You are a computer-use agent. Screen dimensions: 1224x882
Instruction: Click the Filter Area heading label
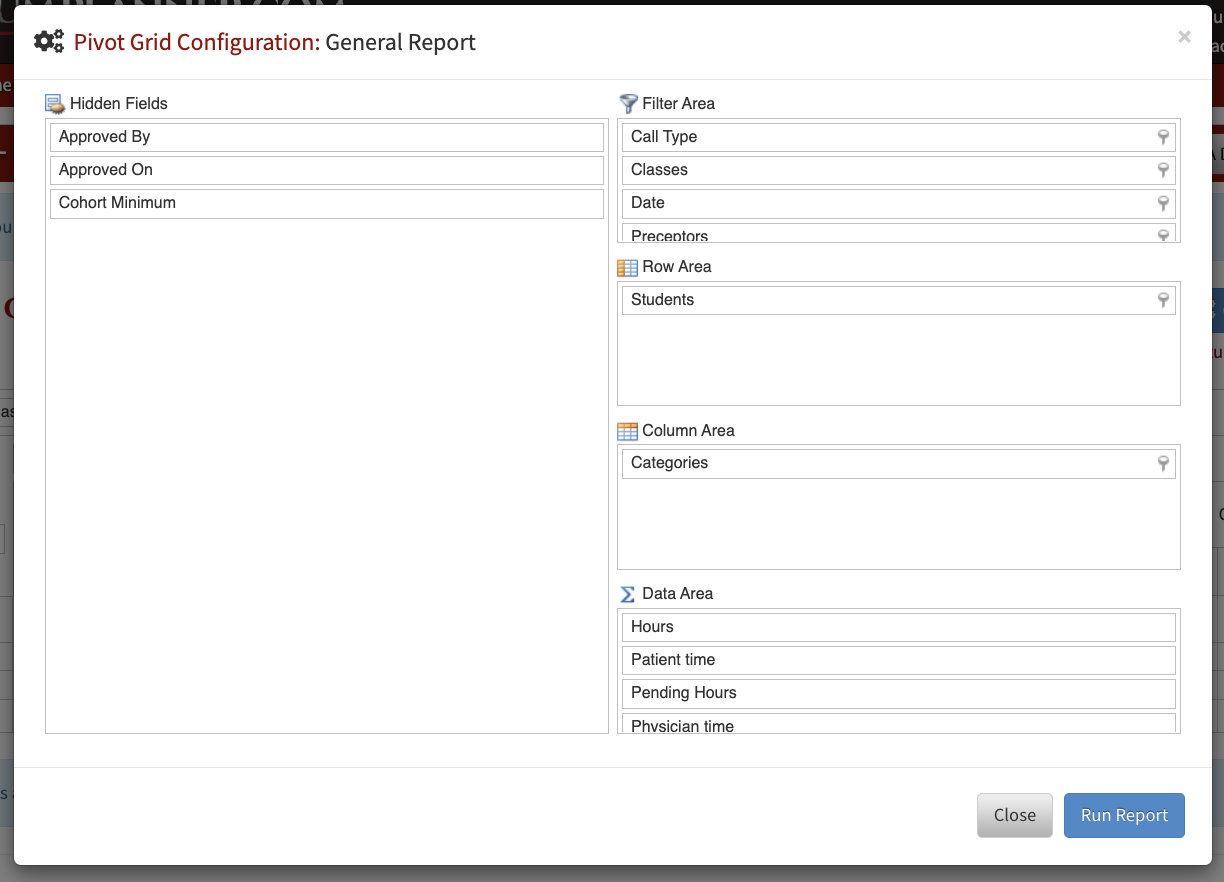pos(679,104)
